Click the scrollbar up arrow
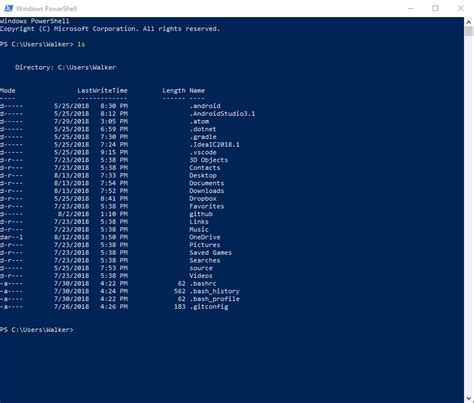 (x=469, y=22)
